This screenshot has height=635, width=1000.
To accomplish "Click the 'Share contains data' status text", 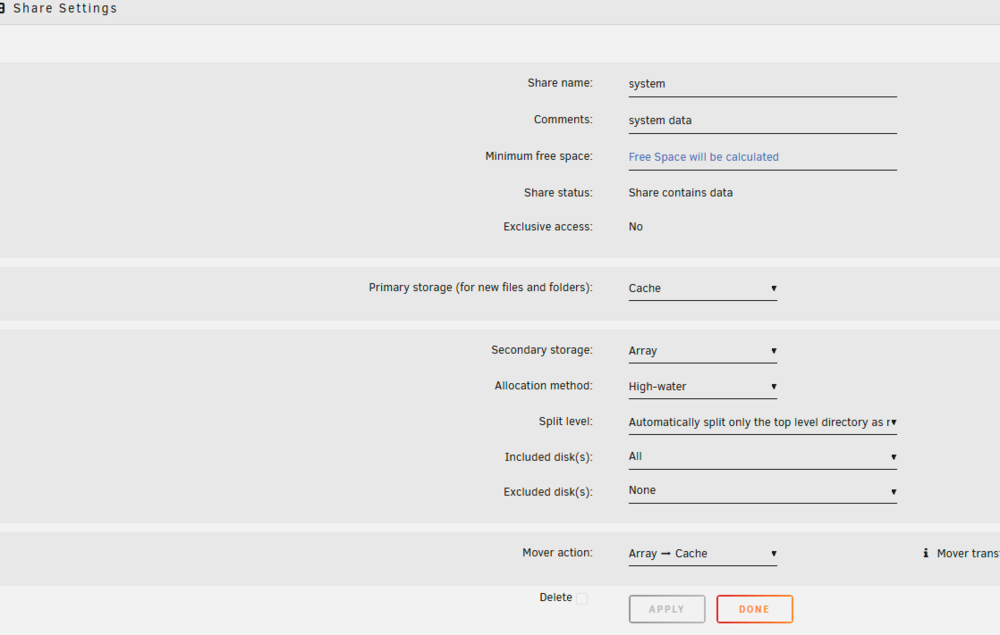I will (x=680, y=193).
